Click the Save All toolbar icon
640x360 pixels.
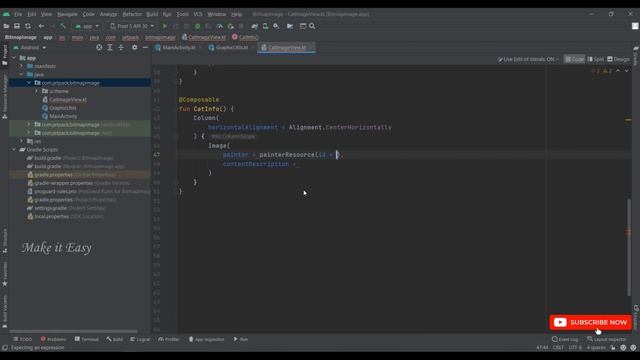click(17, 26)
